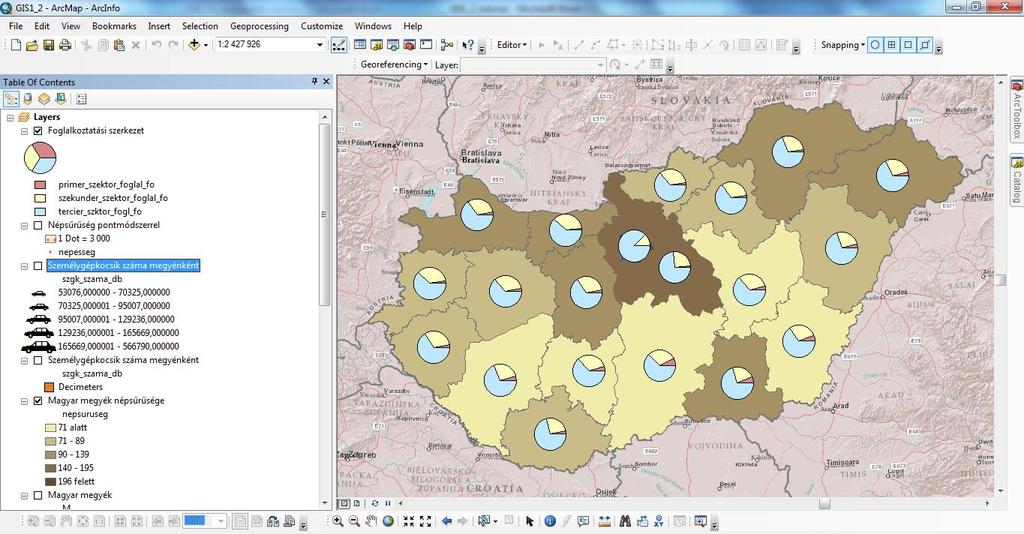Toggle Edge Snapping on Snapping toolbar
The width and height of the screenshot is (1024, 534).
click(925, 45)
